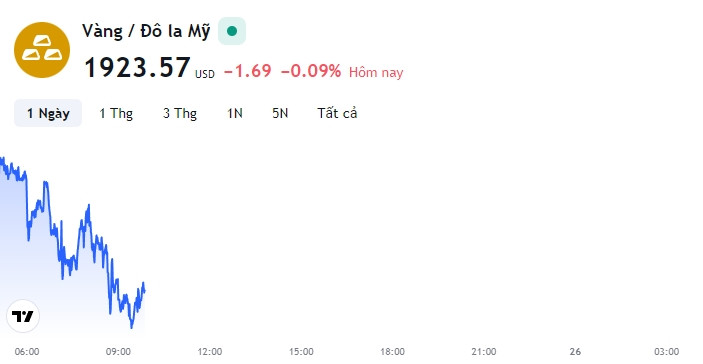The width and height of the screenshot is (703, 364).
Task: Click the 1923.57 price value
Action: point(137,68)
